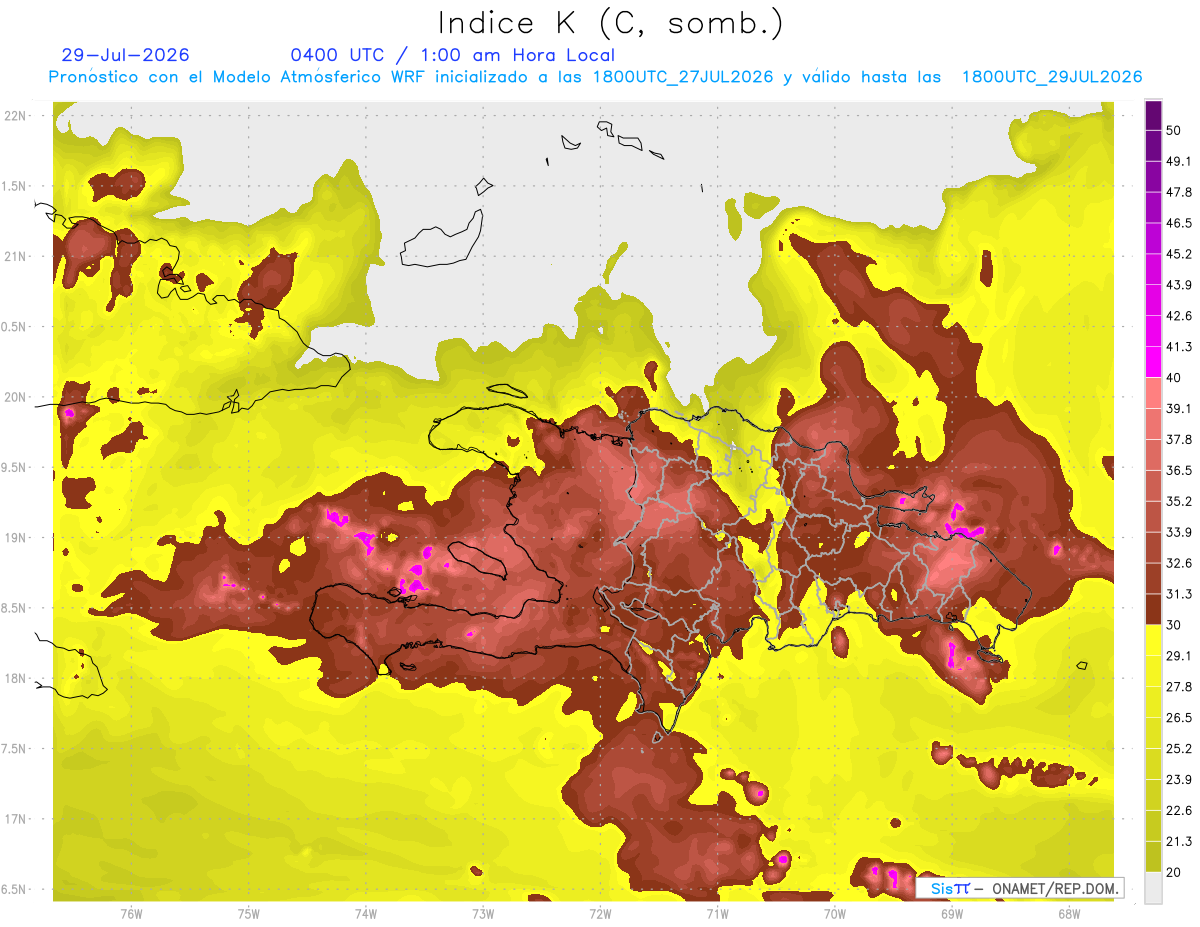Click the colorbar value 40
Image resolution: width=1200 pixels, height=927 pixels.
point(1174,378)
